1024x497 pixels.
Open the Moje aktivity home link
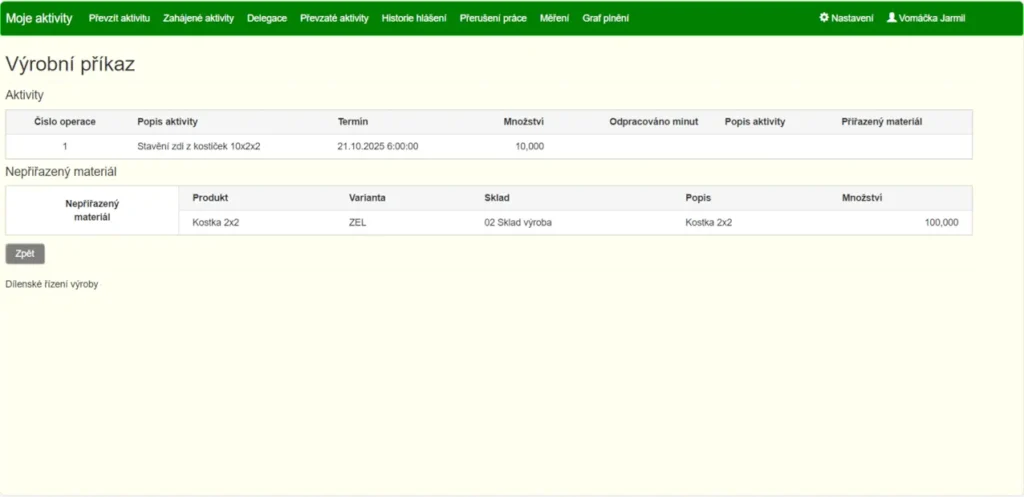[x=39, y=18]
